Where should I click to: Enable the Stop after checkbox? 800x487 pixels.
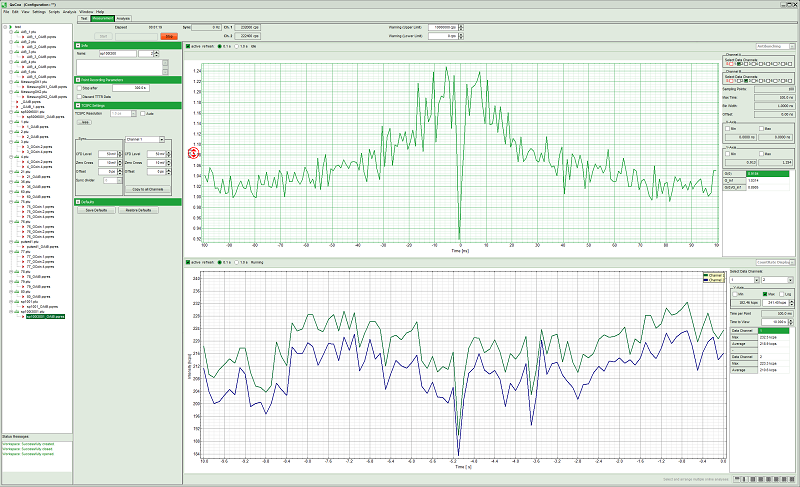[79, 88]
